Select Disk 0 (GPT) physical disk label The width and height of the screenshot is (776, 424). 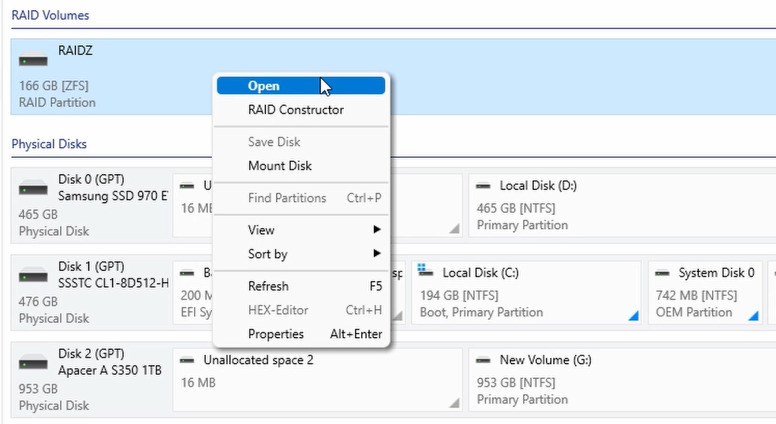coord(92,179)
